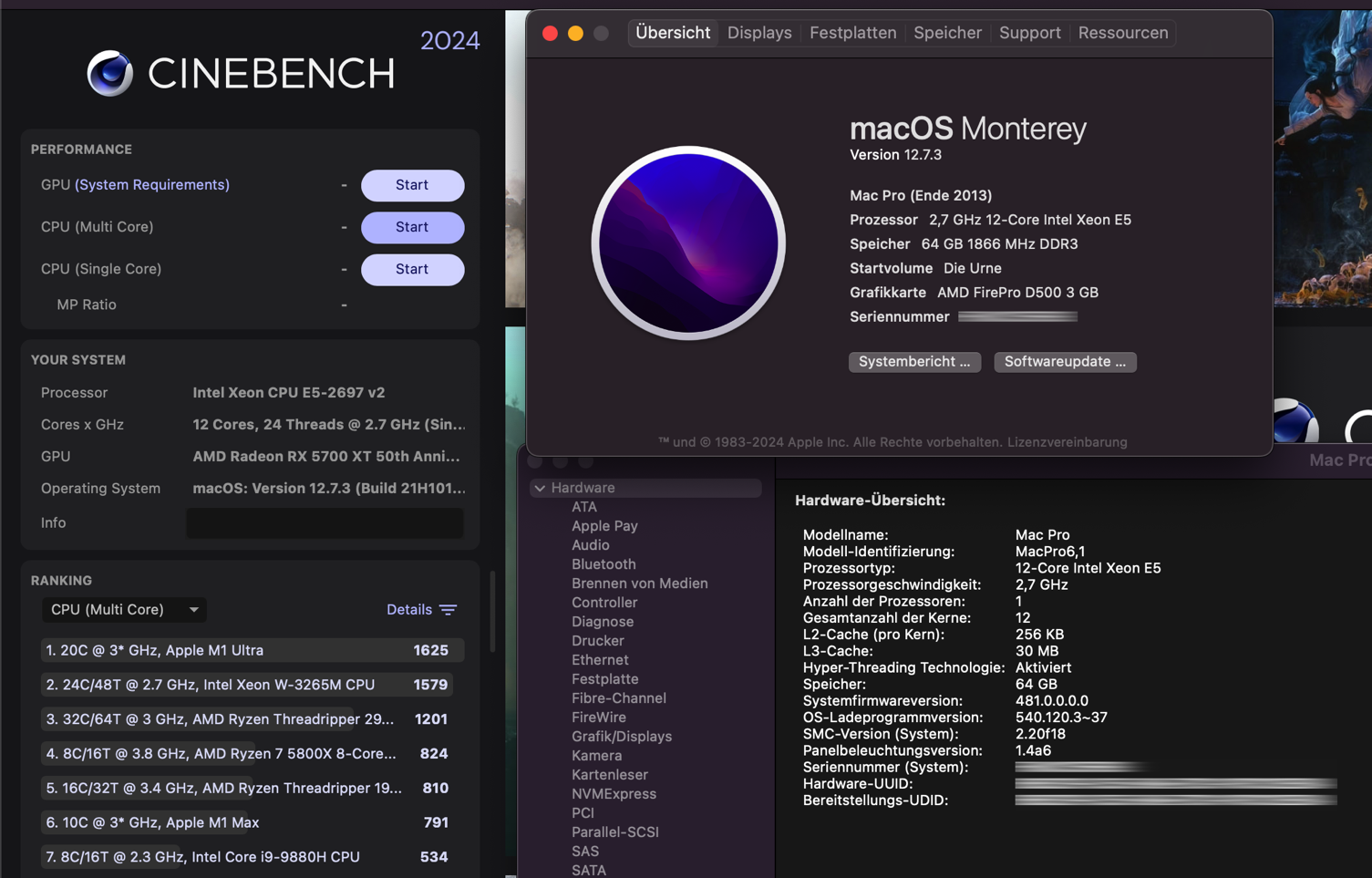Select Ethernet in the hardware list
This screenshot has height=878, width=1372.
(600, 660)
